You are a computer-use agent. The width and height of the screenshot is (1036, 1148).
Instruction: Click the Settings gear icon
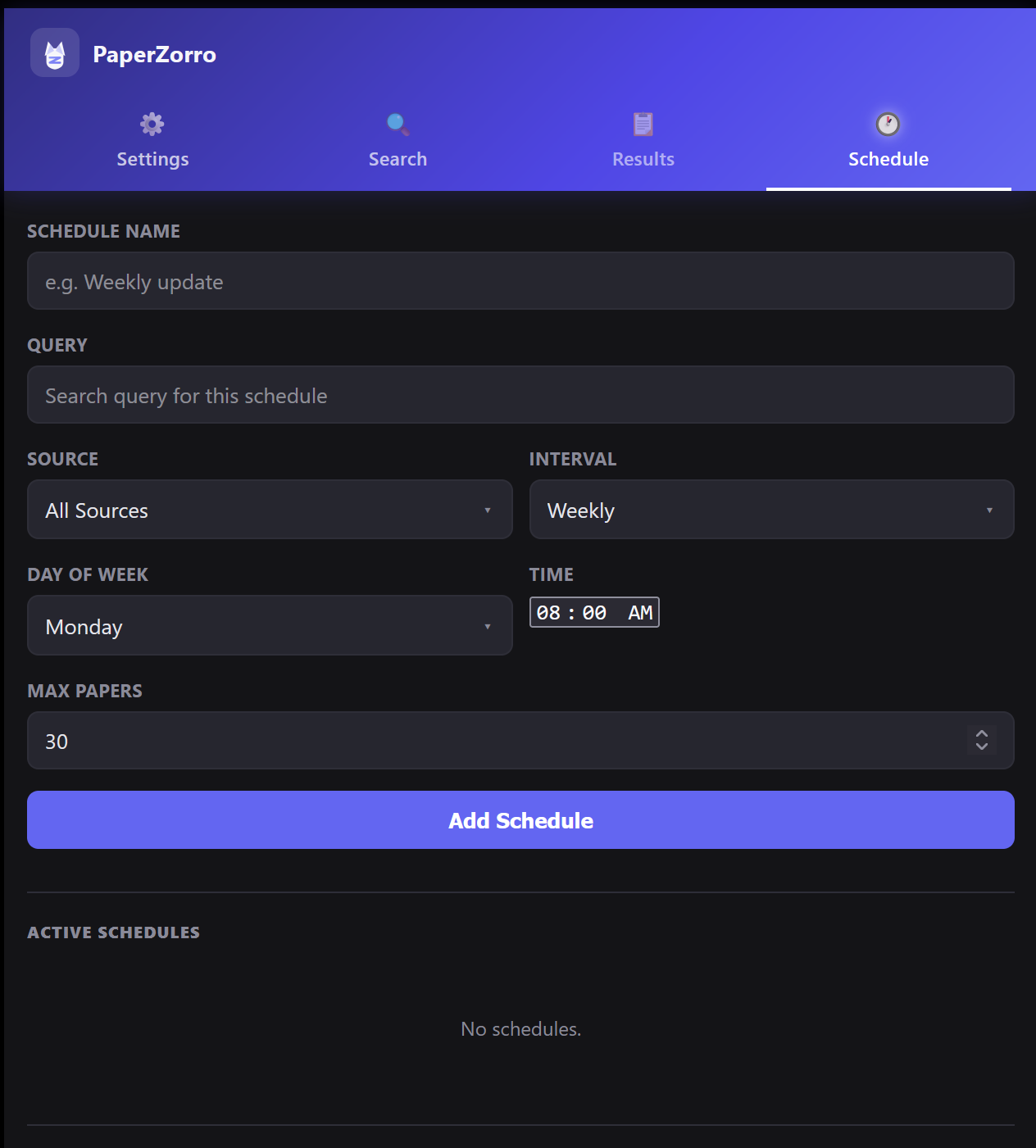[152, 124]
